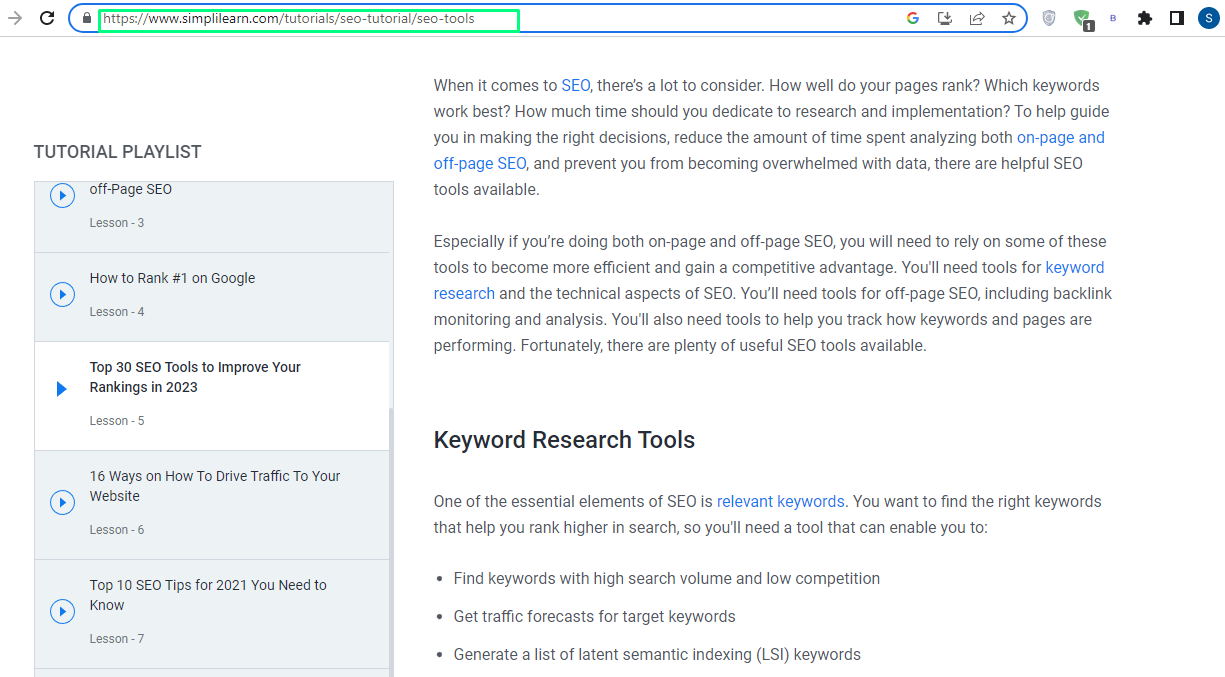Screen dimensions: 1225x677
Task: Reload the page with the refresh icon
Action: click(47, 18)
